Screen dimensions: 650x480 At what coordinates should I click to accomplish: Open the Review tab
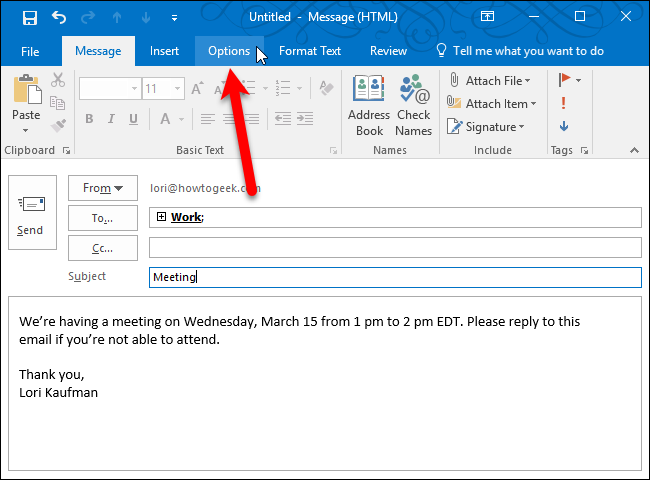point(388,51)
